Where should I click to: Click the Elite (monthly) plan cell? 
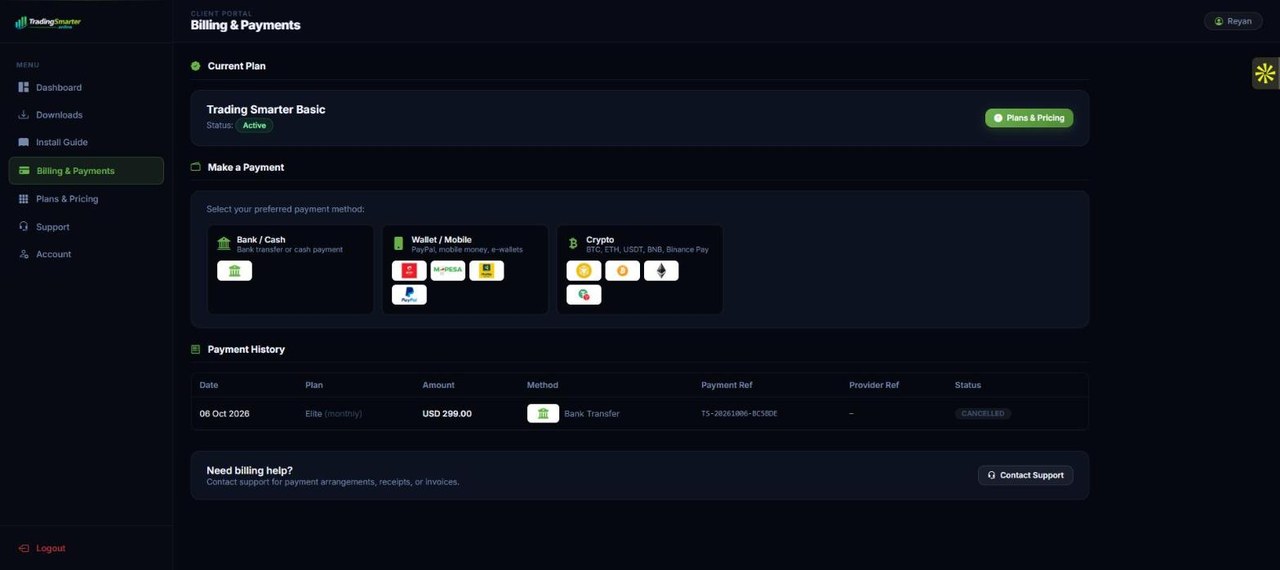(333, 414)
